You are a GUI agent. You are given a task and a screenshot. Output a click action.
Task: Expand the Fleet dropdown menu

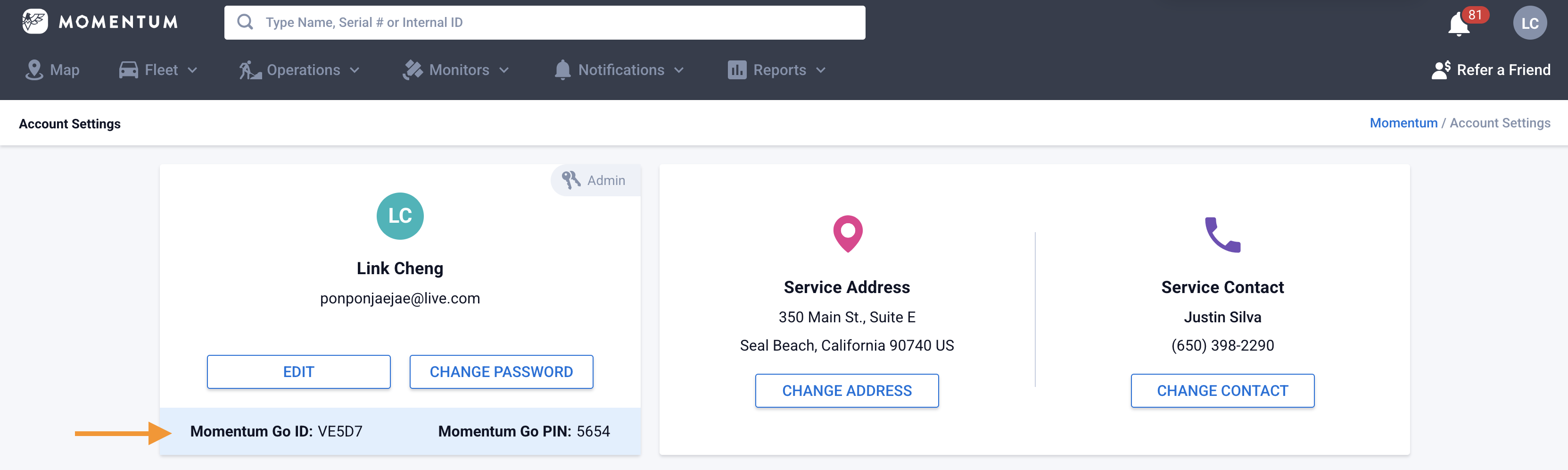pyautogui.click(x=158, y=70)
